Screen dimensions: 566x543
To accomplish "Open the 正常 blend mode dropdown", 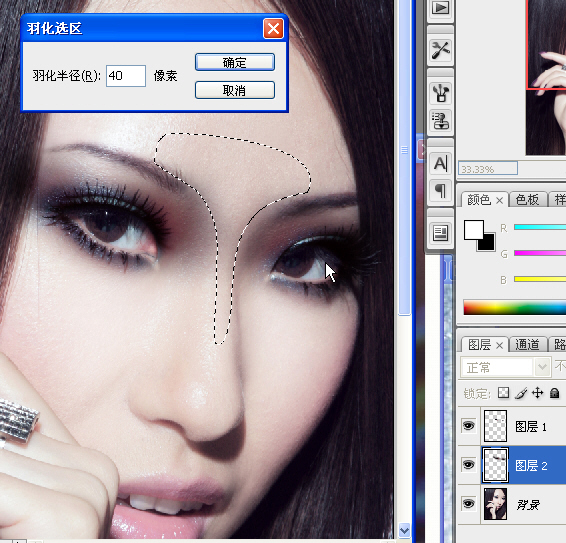I will point(506,368).
